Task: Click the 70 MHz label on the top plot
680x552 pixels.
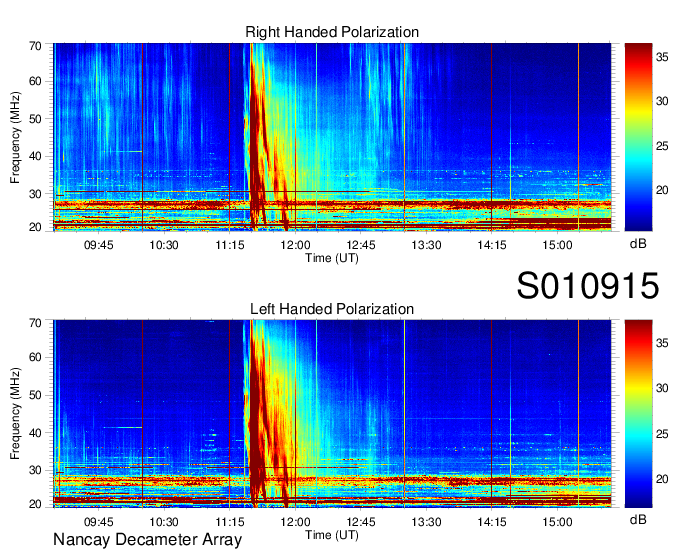Action: (35, 46)
